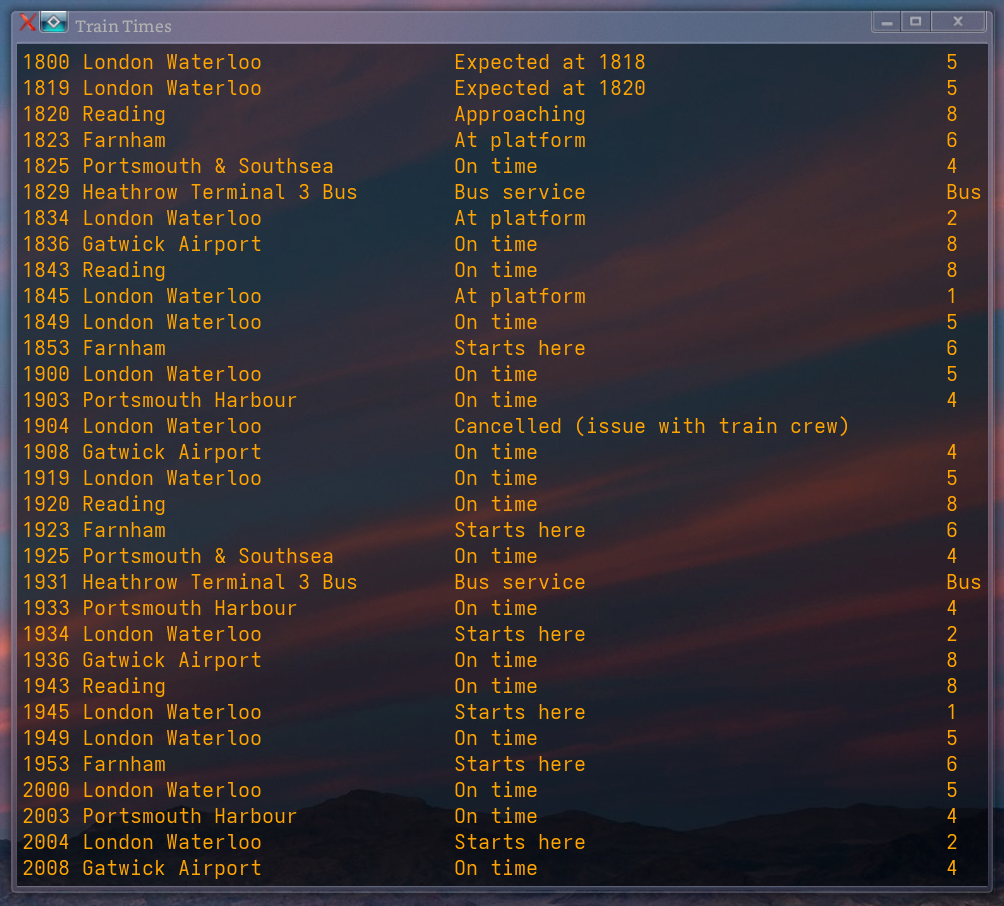This screenshot has height=906, width=1004.
Task: Click the Train Times window title
Action: pos(124,26)
